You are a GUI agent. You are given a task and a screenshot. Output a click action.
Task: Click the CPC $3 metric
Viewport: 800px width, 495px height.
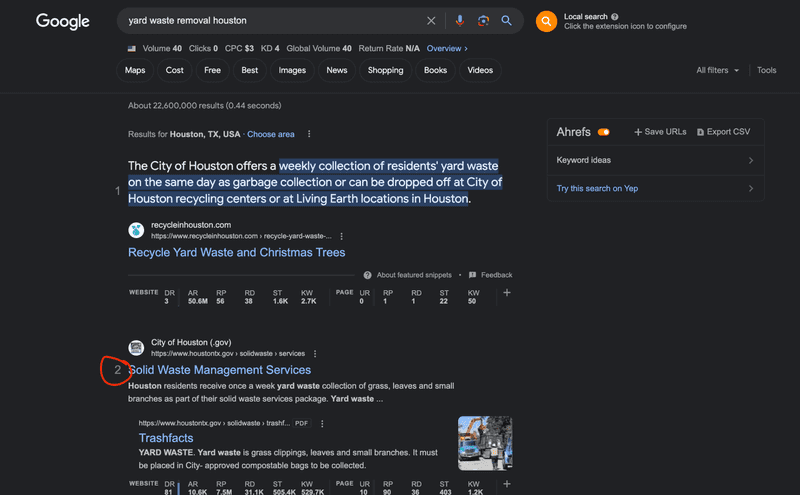(239, 48)
